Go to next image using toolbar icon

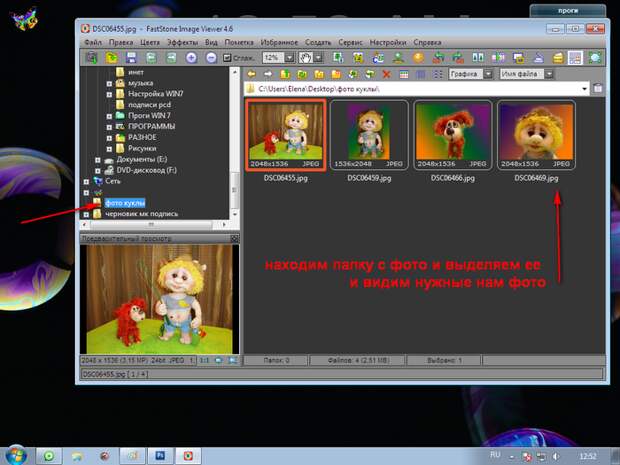171,58
